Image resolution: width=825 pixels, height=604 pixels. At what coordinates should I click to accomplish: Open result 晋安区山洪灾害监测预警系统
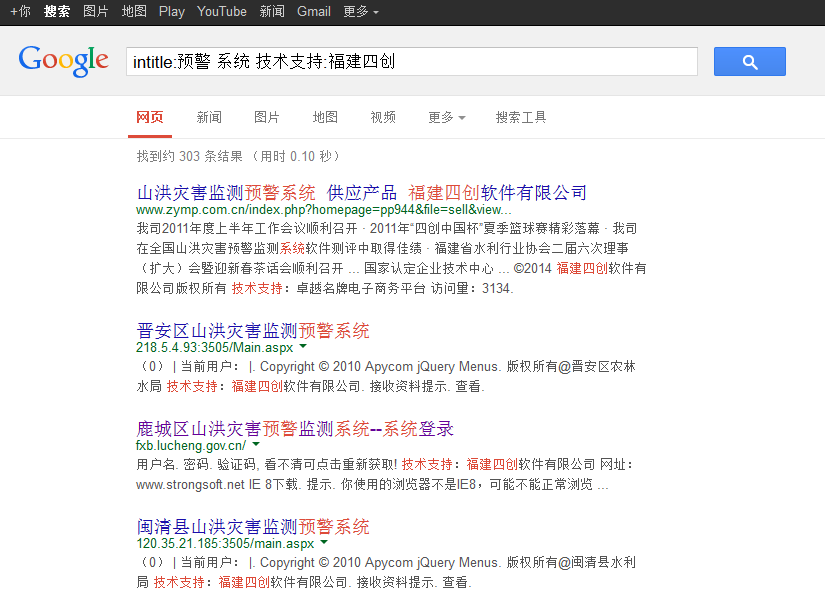click(x=253, y=330)
